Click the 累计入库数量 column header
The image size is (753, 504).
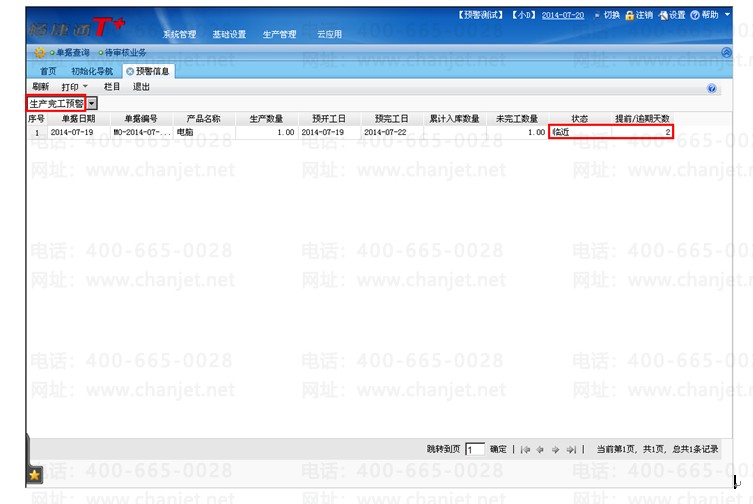point(454,119)
